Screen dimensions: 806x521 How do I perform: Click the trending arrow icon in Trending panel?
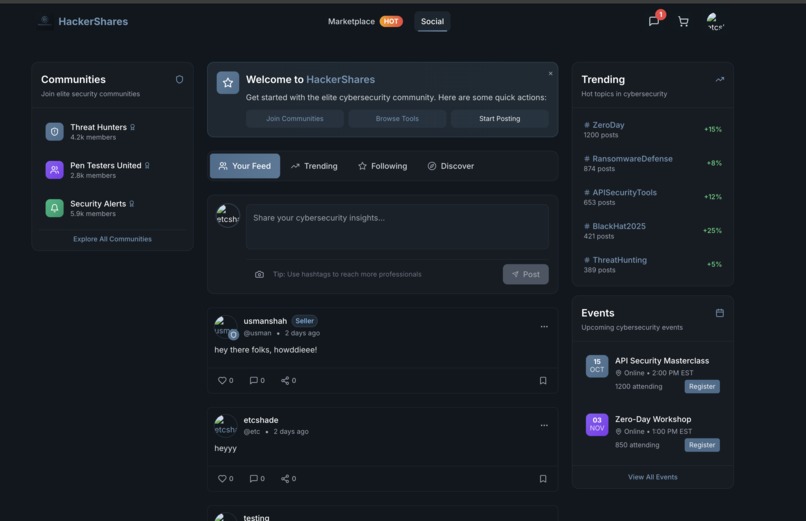[x=720, y=79]
